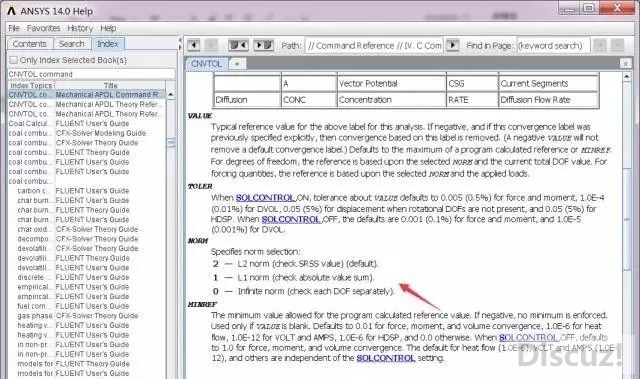This screenshot has height=379, width=640.
Task: Click the Title column header
Action: (110, 85)
